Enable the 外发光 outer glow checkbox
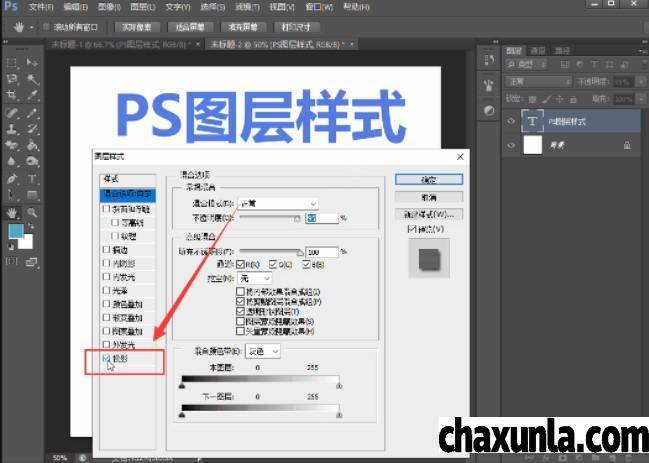This screenshot has width=649, height=463. (106, 344)
